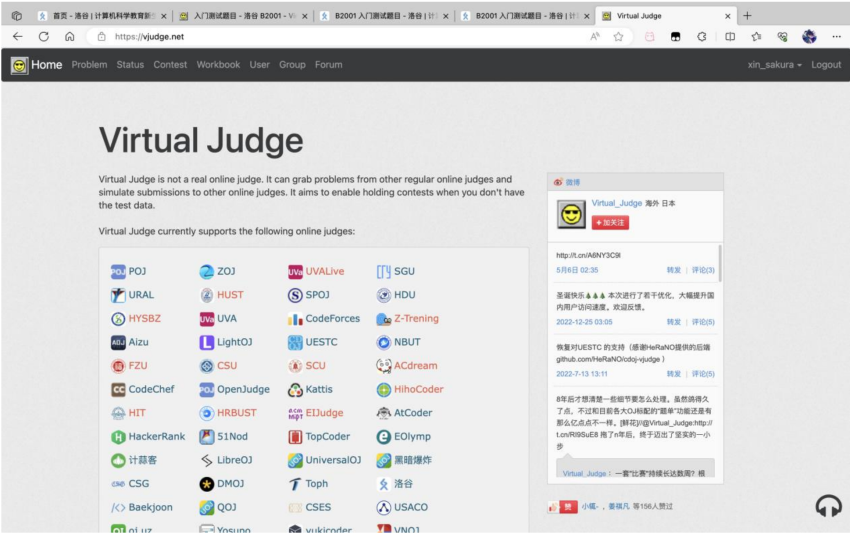The image size is (850, 534).
Task: Click the EOlymp icon
Action: [384, 436]
